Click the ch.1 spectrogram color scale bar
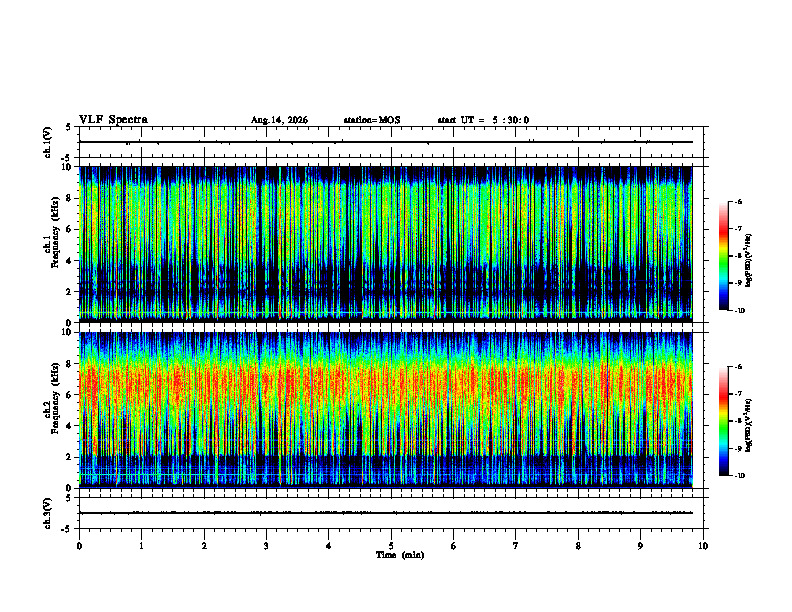 coord(723,256)
